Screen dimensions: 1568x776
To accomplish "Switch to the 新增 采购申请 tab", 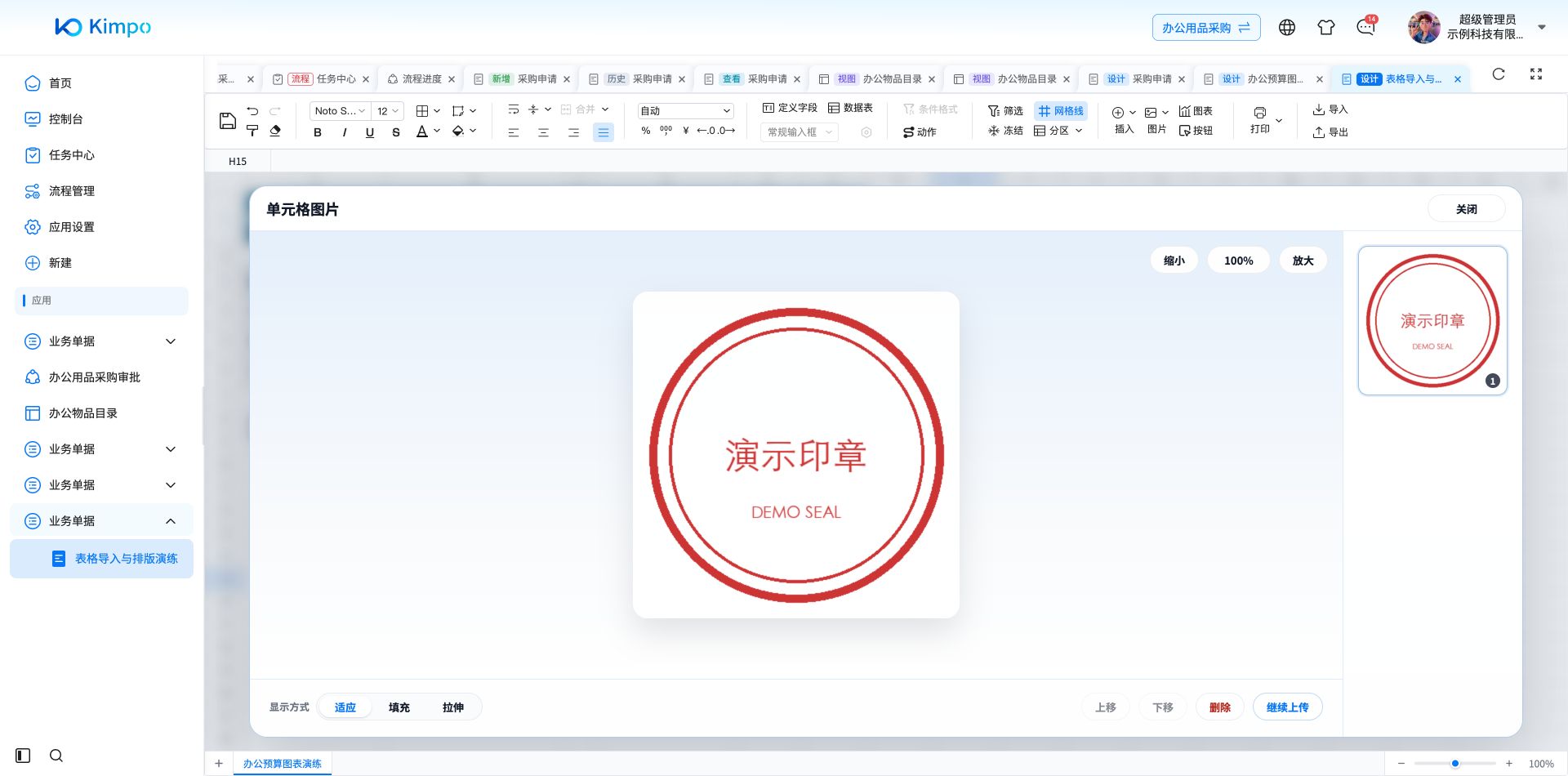I will click(523, 79).
